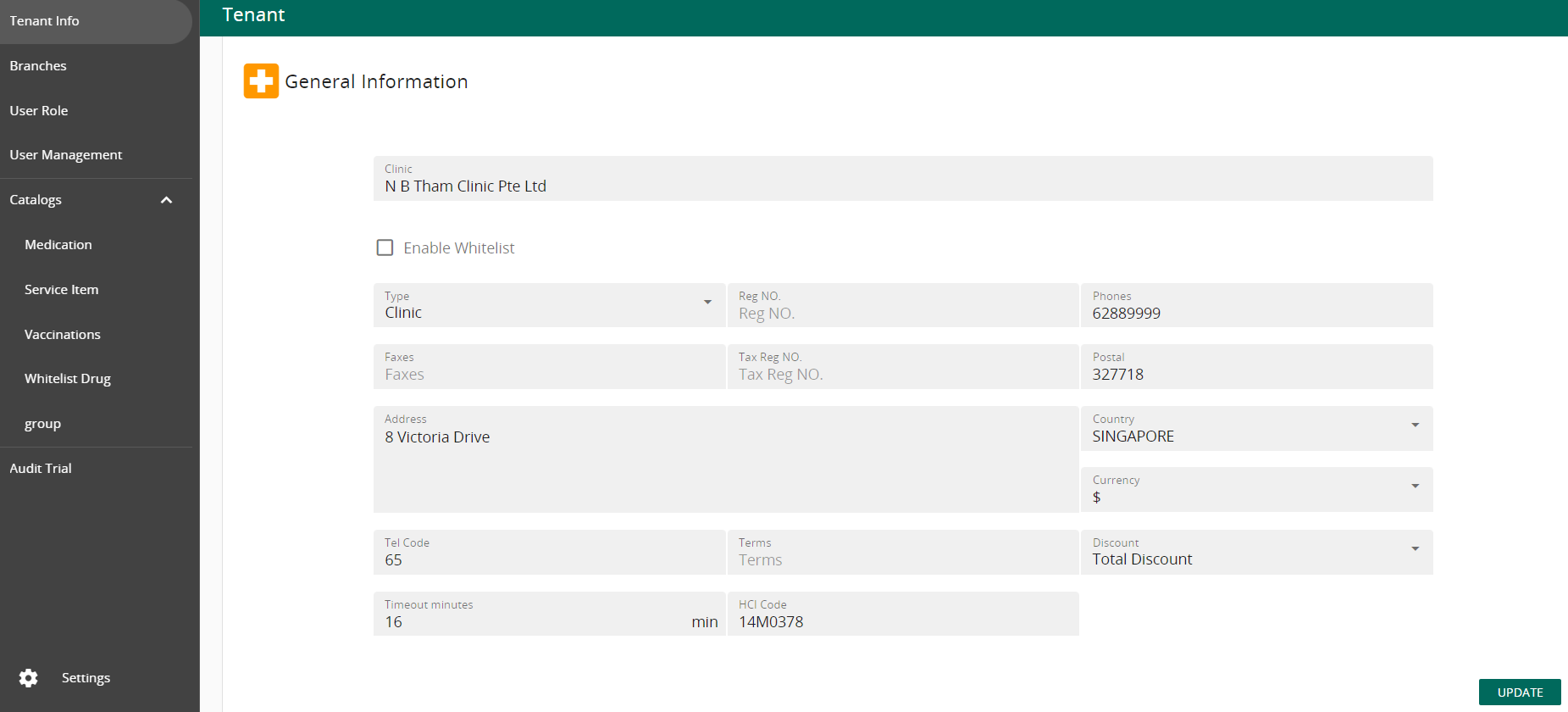1568x712 pixels.
Task: Open the Country dropdown showing SINGAPORE
Action: pos(1256,428)
